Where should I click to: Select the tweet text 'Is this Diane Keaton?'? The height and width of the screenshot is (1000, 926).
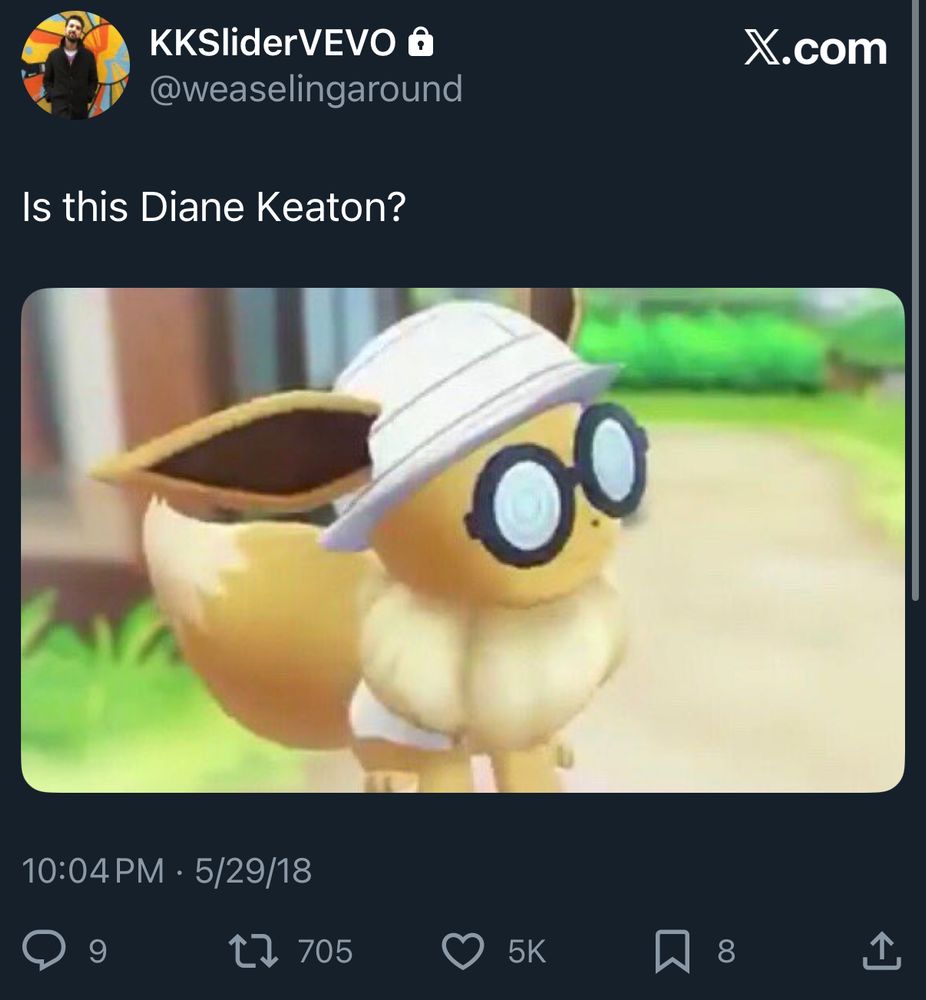point(214,207)
